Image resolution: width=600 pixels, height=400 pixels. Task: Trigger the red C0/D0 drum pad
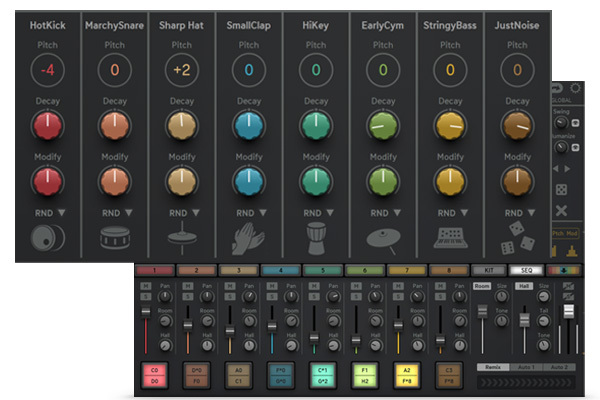(155, 376)
